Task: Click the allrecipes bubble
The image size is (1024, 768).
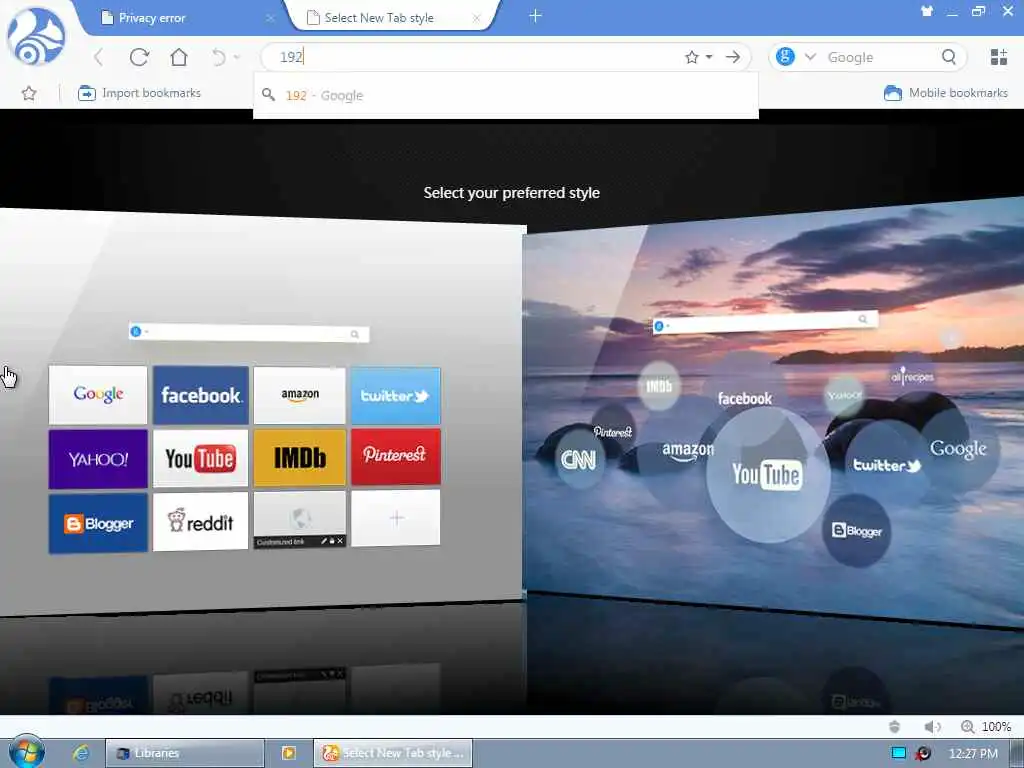Action: point(912,376)
